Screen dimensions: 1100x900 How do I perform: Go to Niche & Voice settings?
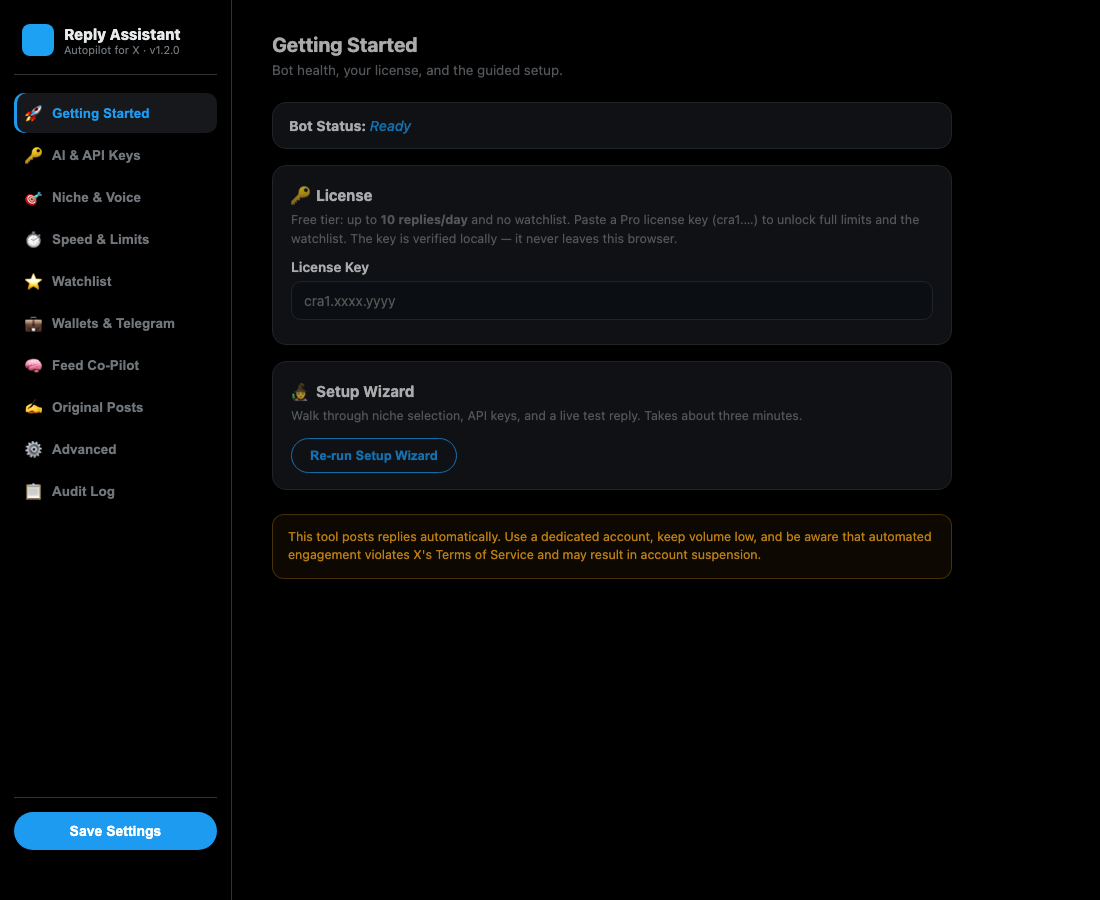coord(116,197)
